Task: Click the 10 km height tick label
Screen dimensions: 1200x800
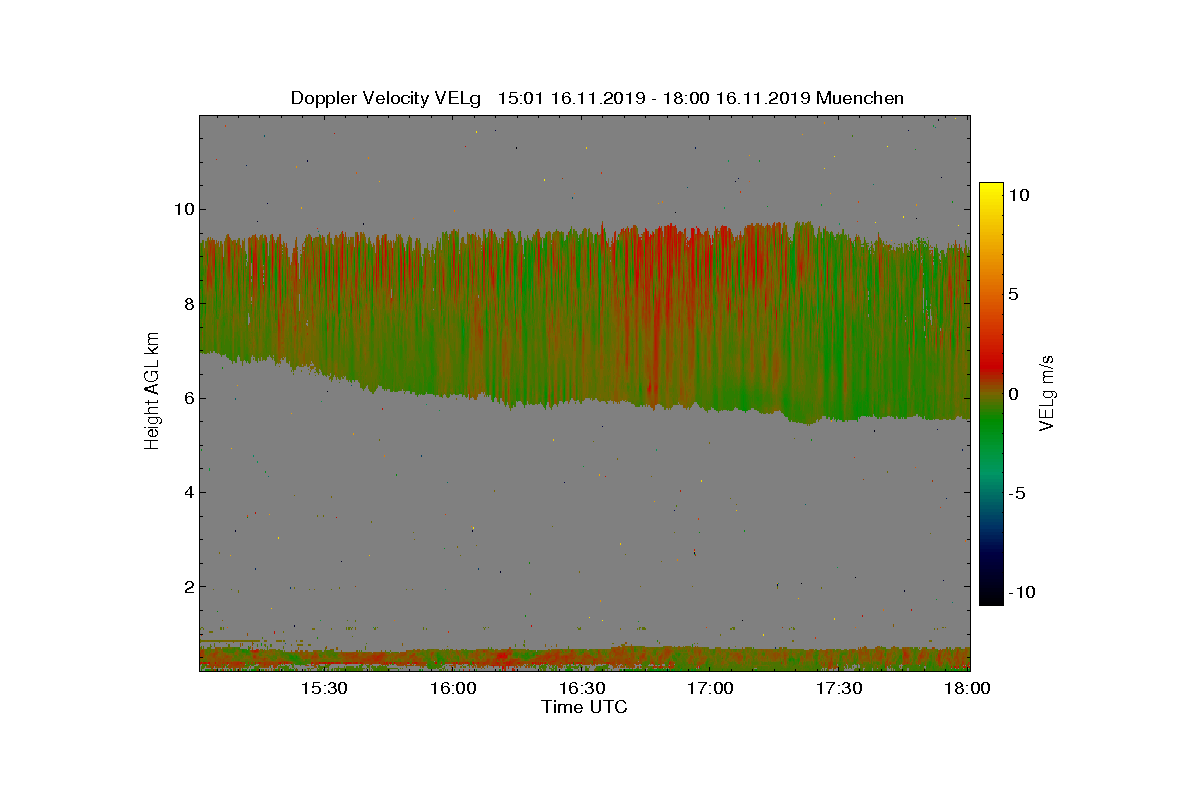Action: pyautogui.click(x=184, y=209)
